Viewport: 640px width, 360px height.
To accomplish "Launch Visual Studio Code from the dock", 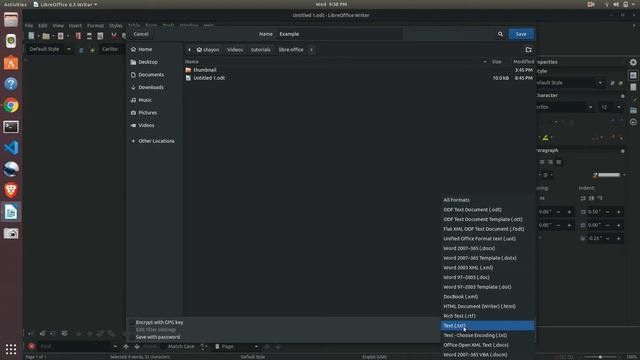I will pyautogui.click(x=11, y=148).
